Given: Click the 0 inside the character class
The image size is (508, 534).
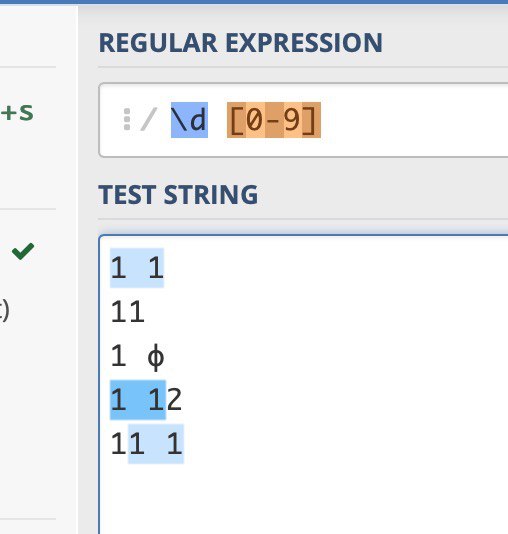Looking at the screenshot, I should point(255,120).
